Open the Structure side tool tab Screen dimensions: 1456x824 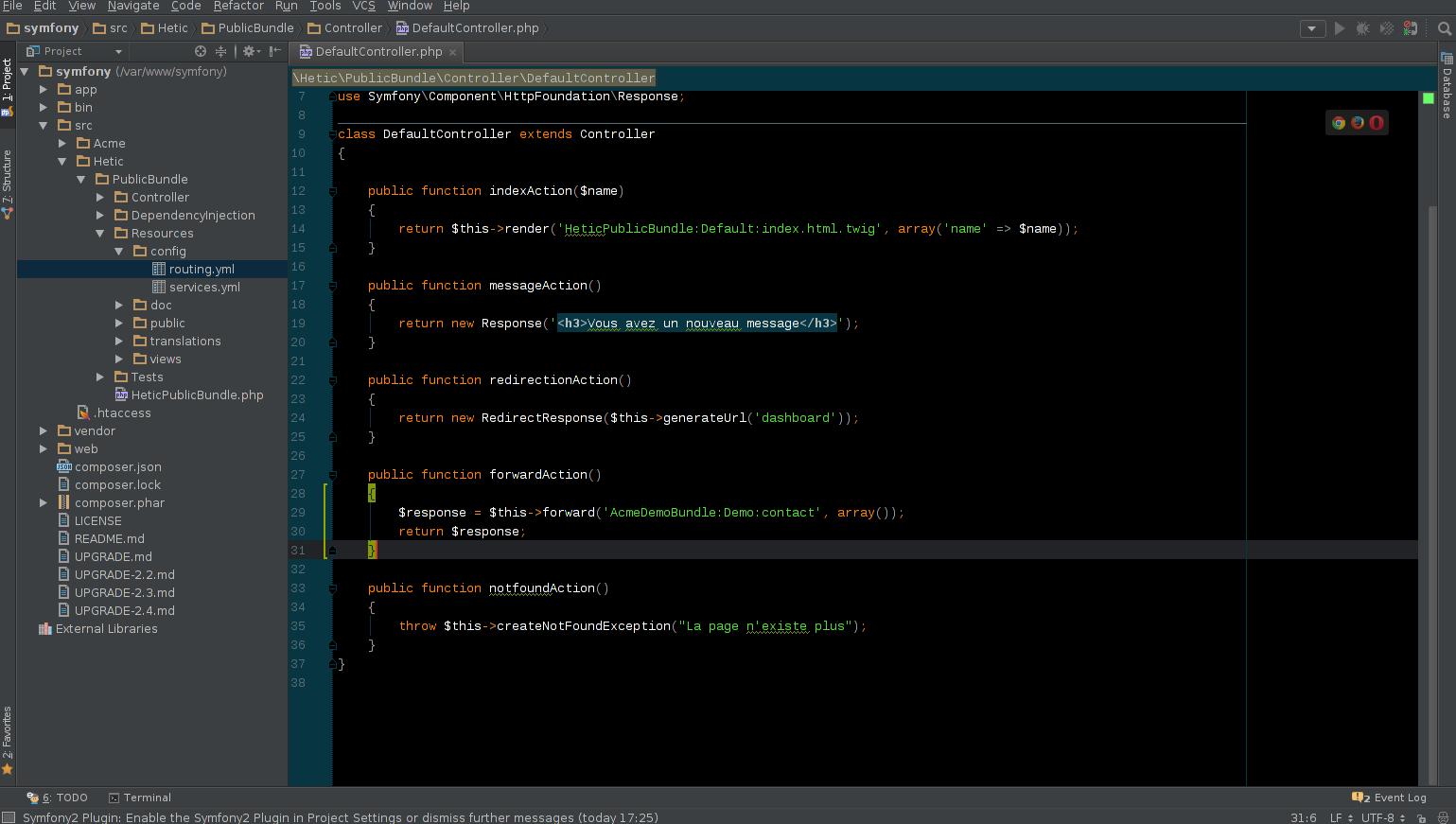click(x=8, y=184)
